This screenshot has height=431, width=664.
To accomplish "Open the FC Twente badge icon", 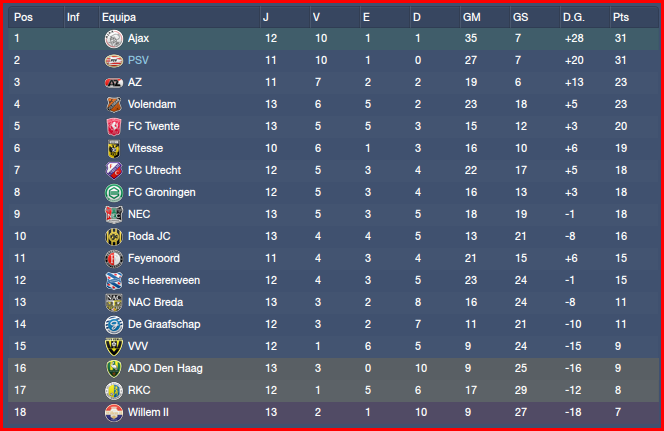I will tap(113, 126).
